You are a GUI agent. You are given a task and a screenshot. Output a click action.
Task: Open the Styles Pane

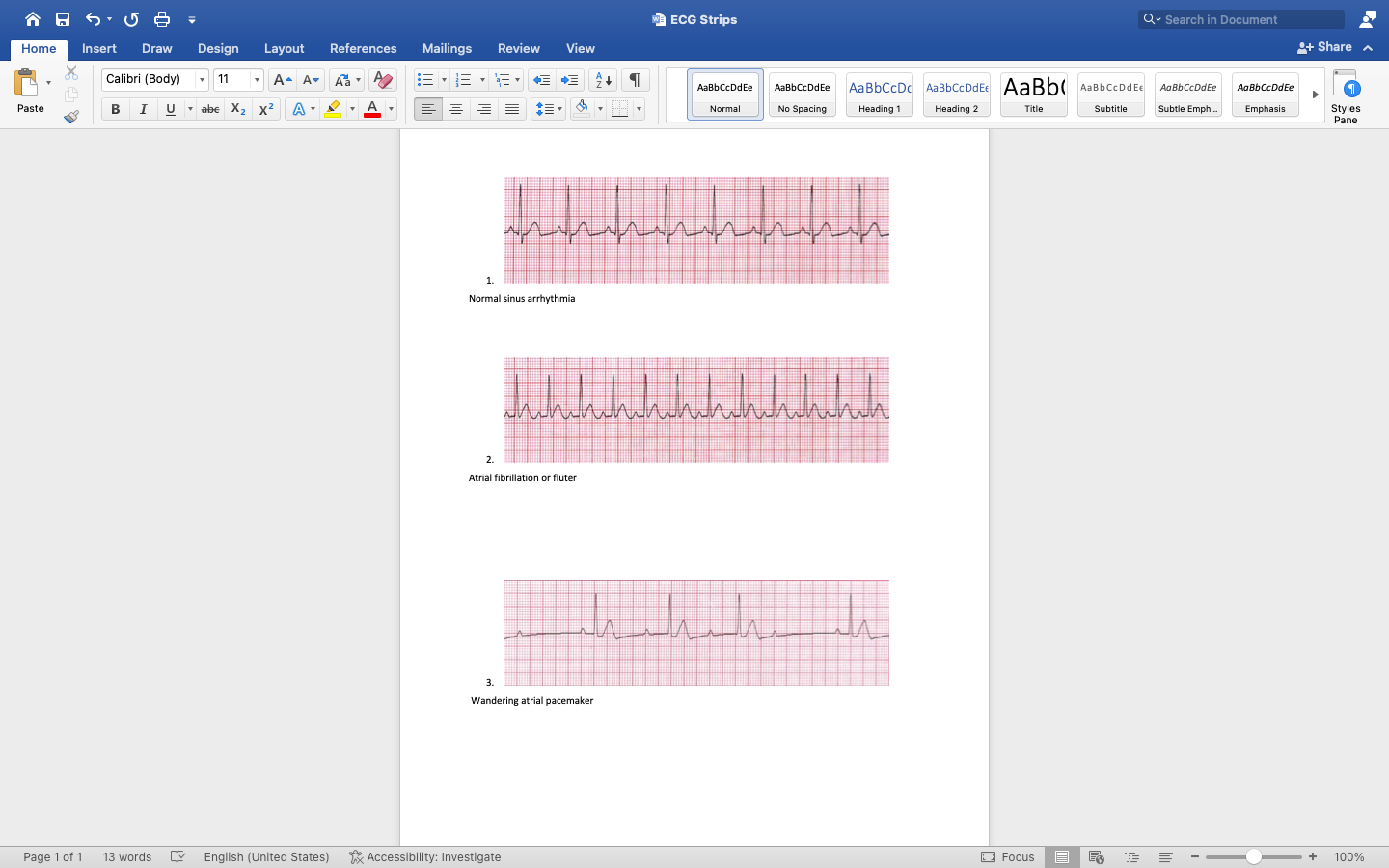click(1346, 95)
